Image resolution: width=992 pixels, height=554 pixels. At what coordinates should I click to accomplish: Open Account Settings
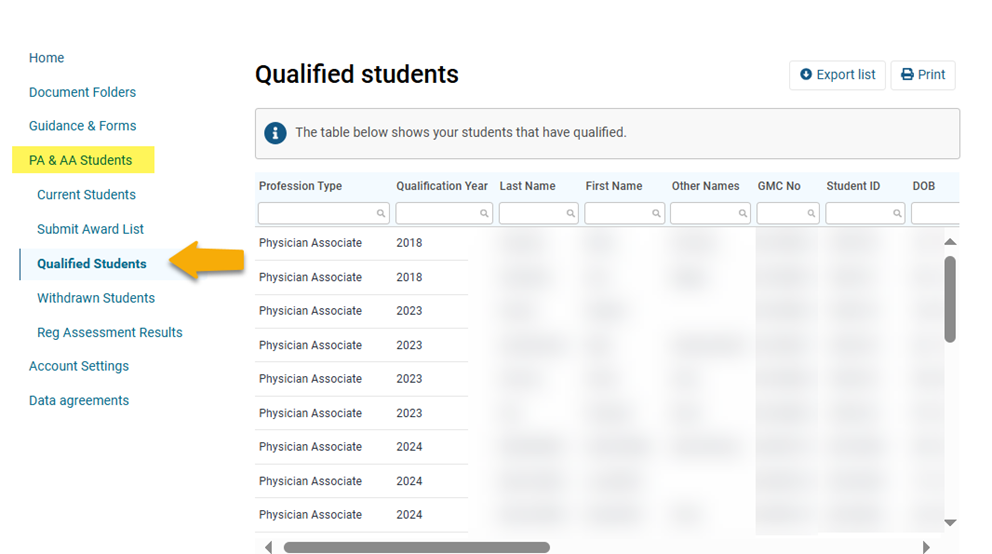tap(78, 366)
